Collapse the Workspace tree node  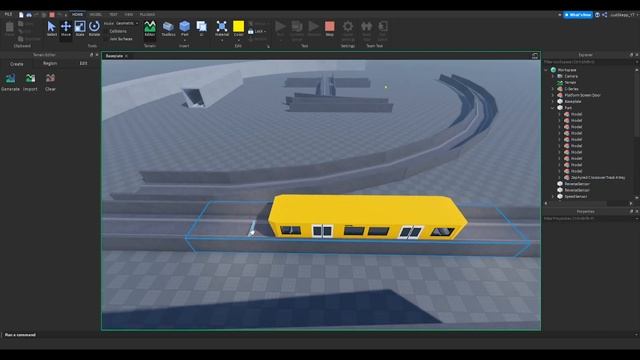click(546, 70)
